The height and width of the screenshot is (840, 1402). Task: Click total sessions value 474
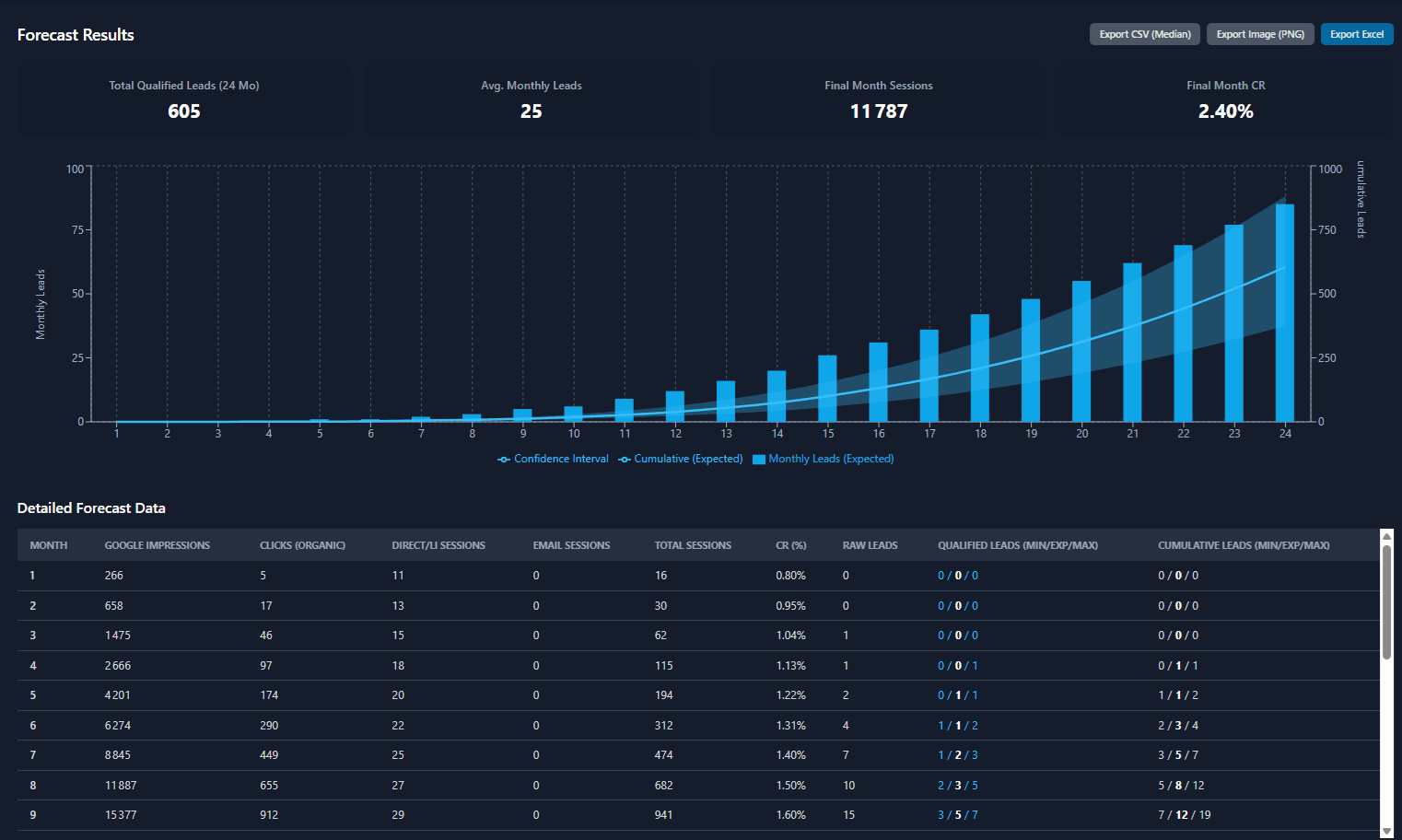click(663, 755)
